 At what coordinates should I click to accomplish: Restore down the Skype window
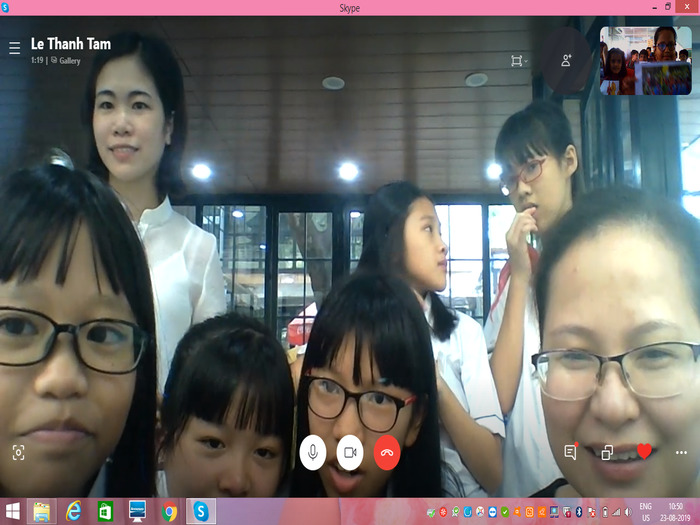click(668, 7)
